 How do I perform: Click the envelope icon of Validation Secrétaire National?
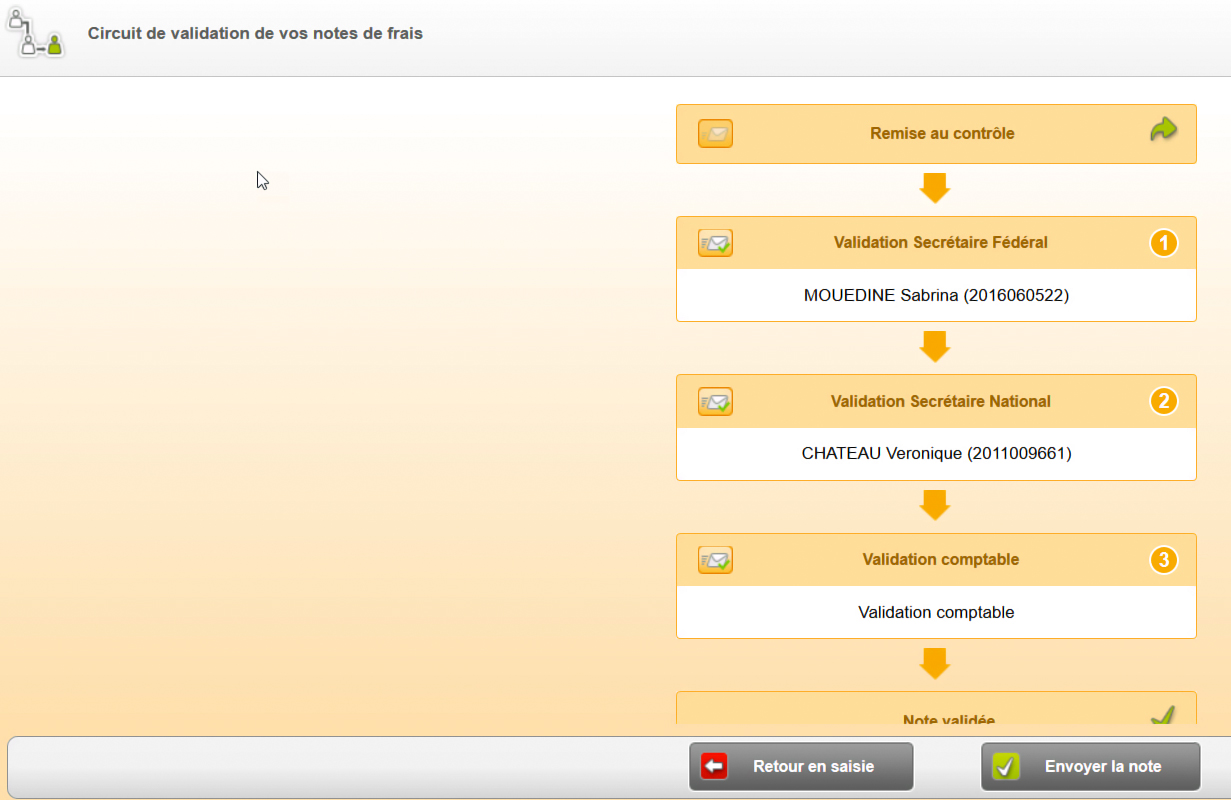715,402
